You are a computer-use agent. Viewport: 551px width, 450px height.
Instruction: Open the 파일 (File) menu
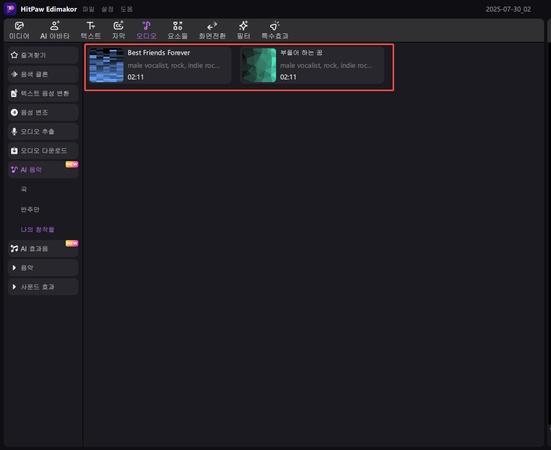[88, 9]
